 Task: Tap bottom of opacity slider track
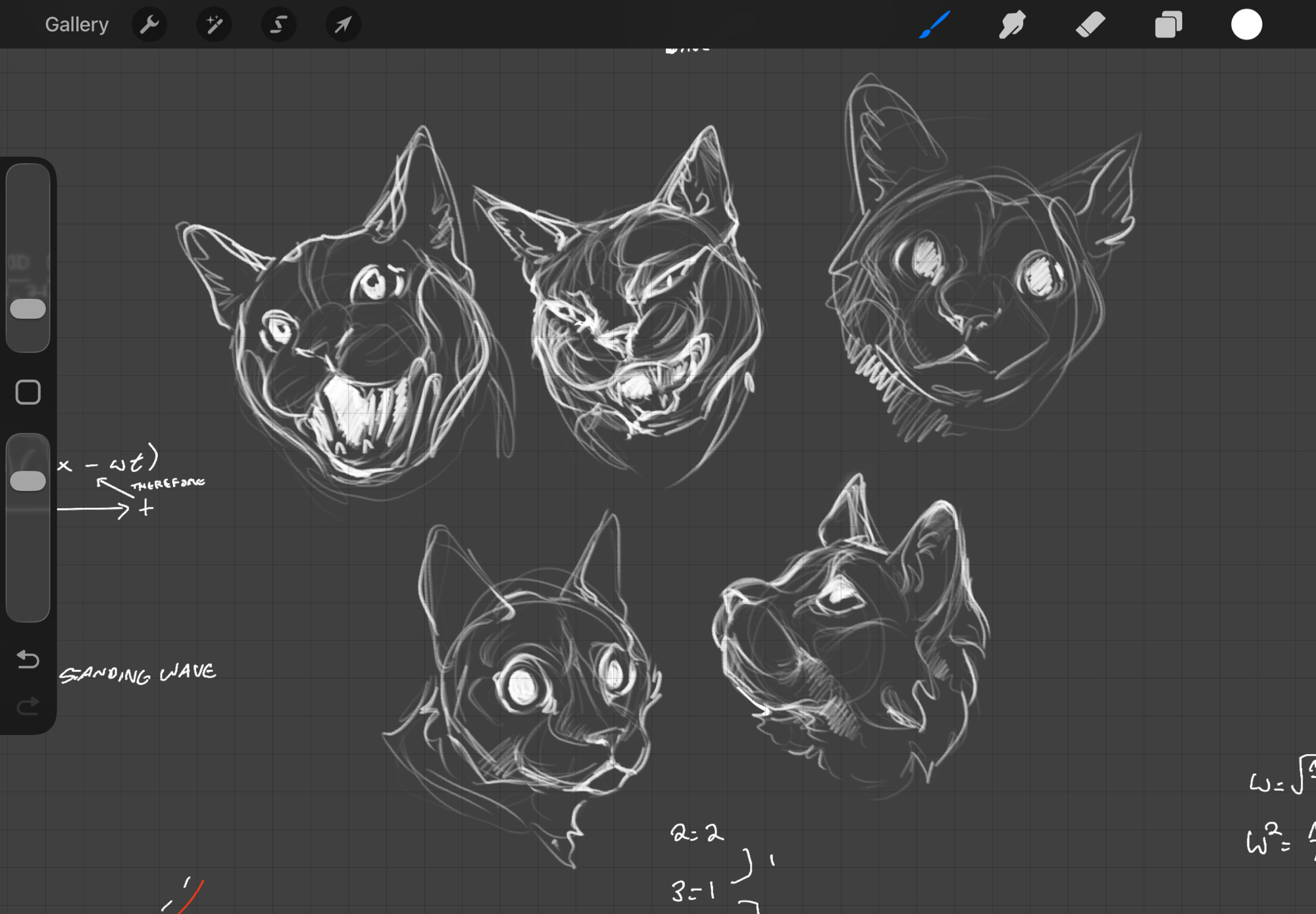click(28, 605)
